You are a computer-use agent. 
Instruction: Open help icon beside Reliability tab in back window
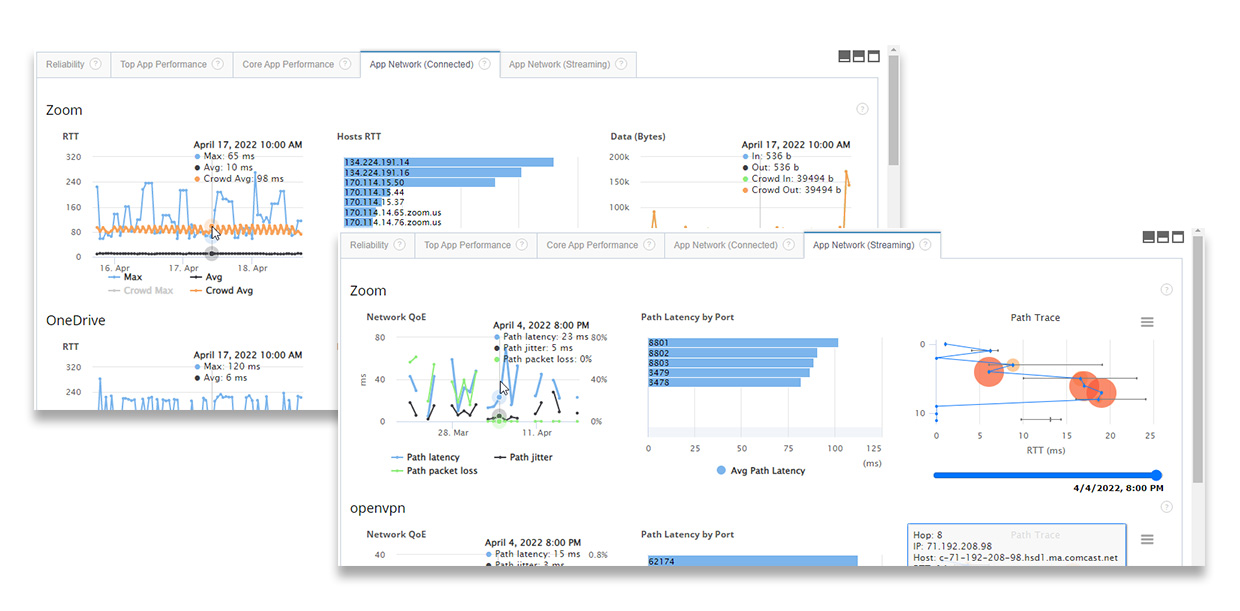pyautogui.click(x=96, y=64)
